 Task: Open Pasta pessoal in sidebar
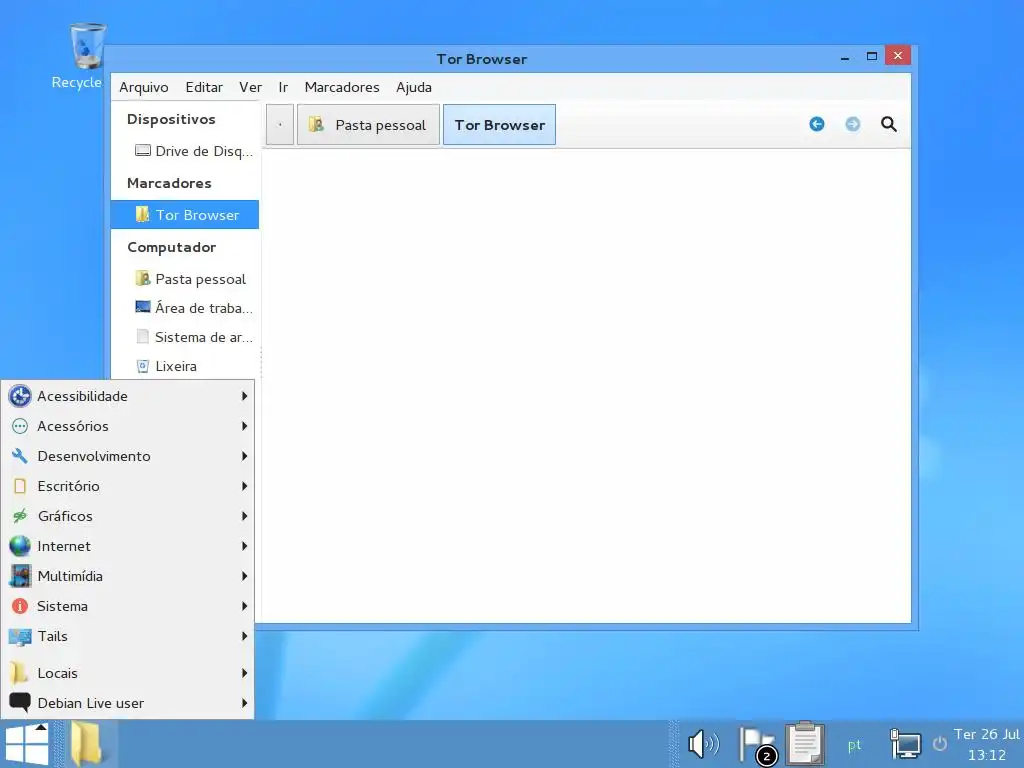coord(185,279)
